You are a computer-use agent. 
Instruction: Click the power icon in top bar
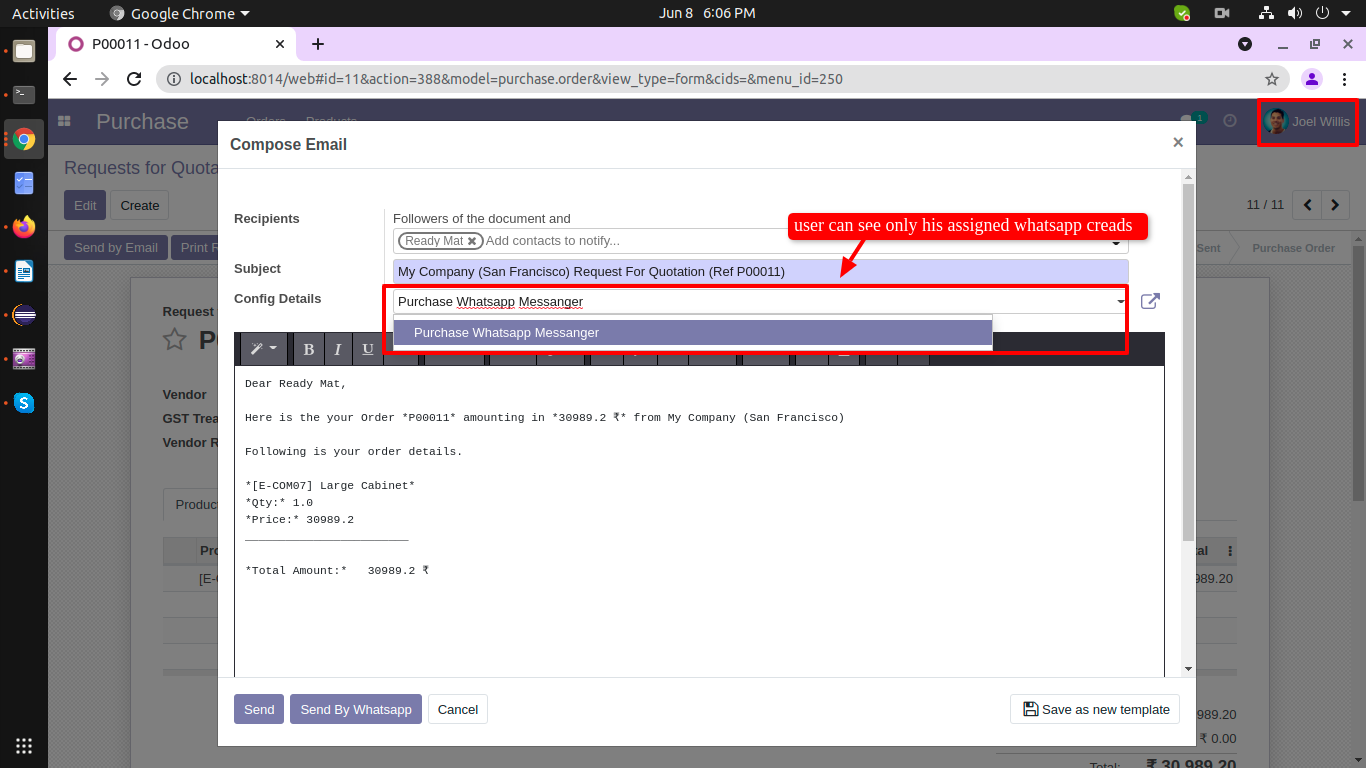1322,13
